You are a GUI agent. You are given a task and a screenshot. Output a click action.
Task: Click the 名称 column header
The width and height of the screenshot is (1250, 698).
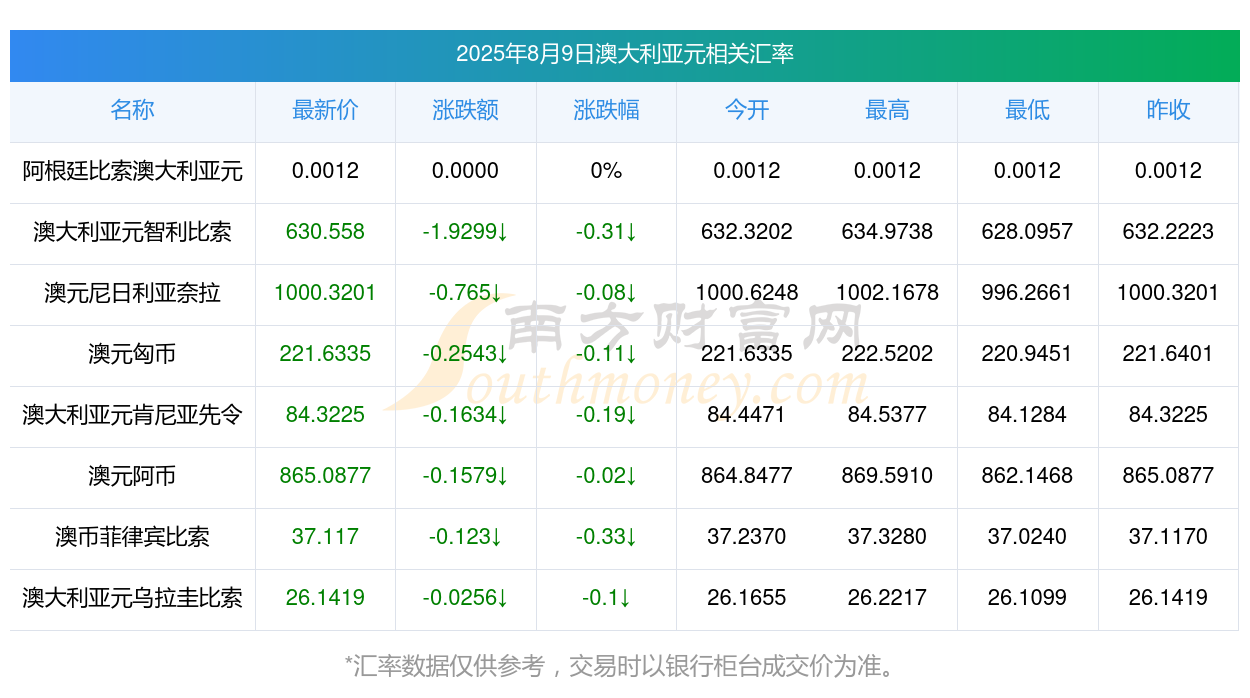[x=132, y=110]
